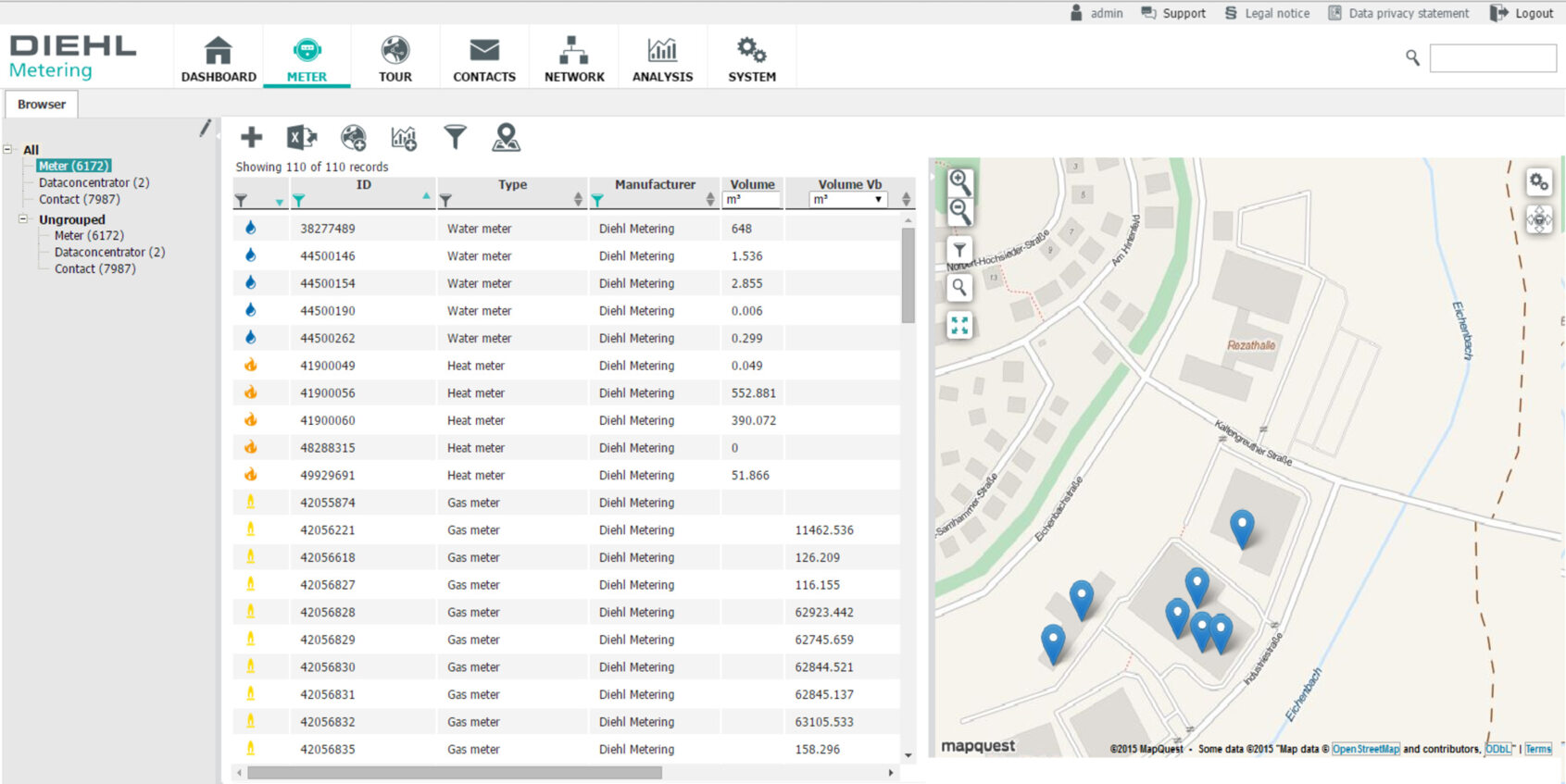Open the funnel filter in the table toolbar
This screenshot has width=1566, height=784.
coord(455,138)
